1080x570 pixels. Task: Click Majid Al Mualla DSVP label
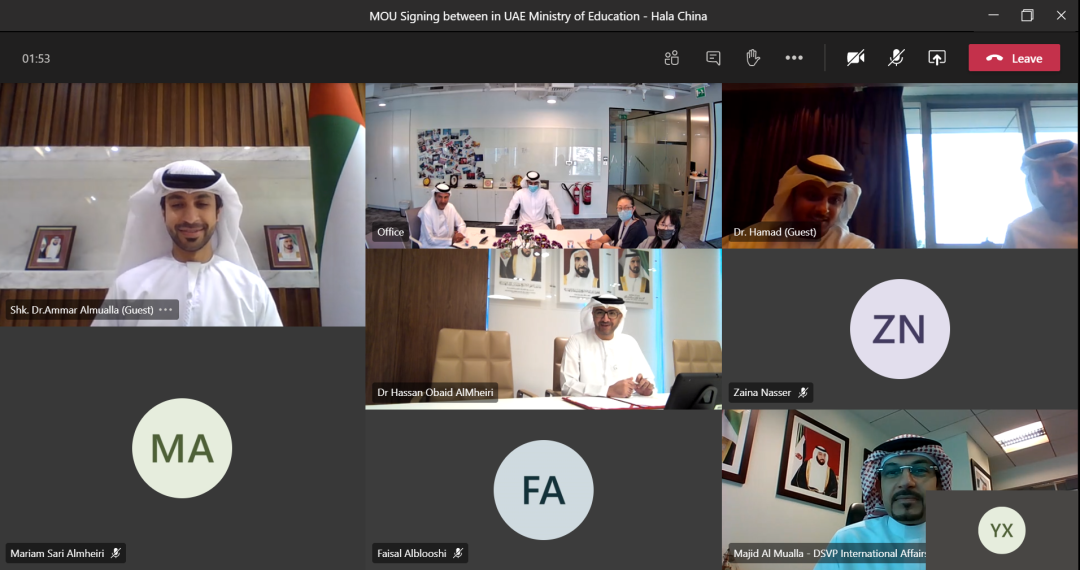(829, 553)
